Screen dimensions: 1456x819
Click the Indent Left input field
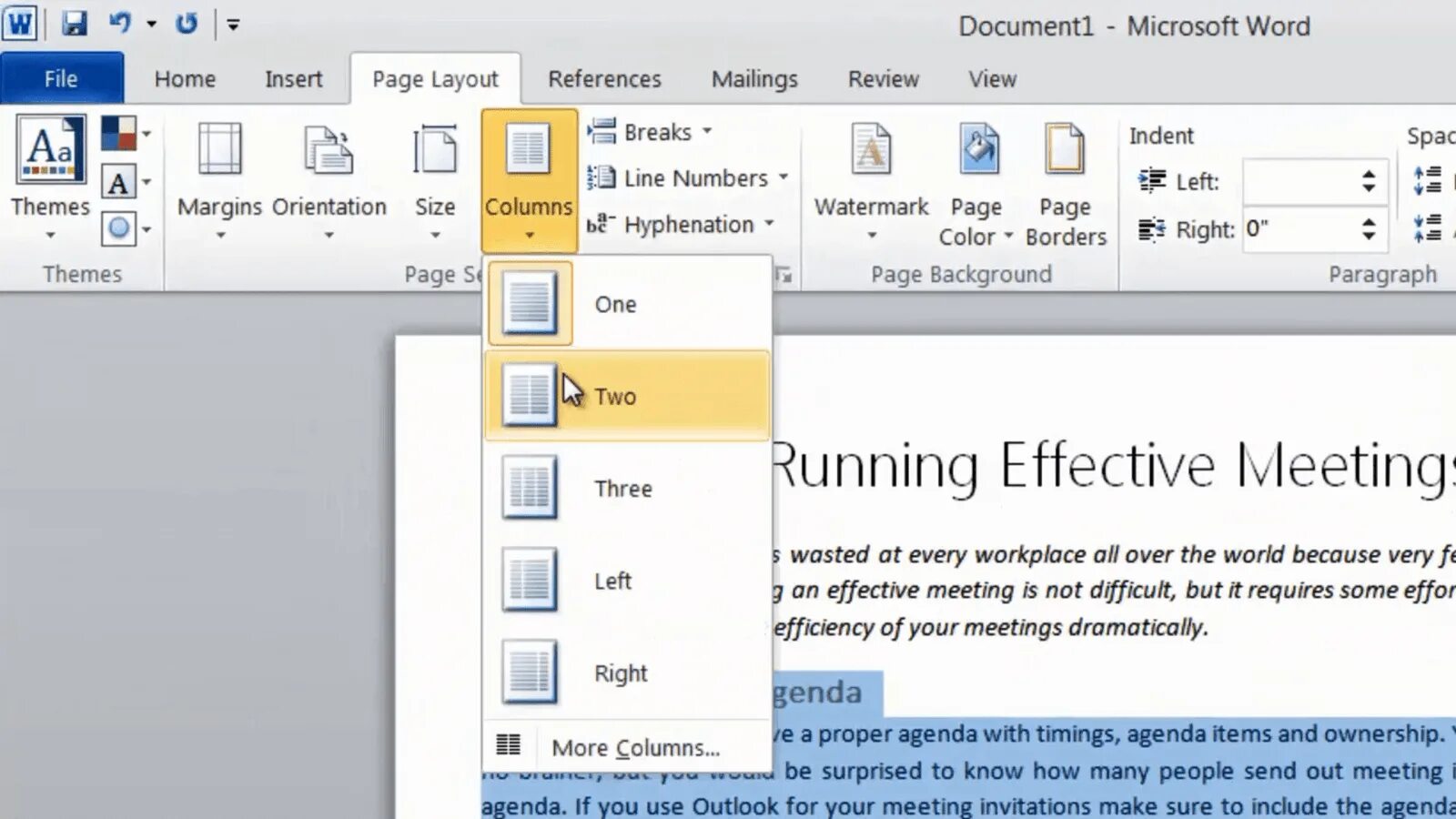click(x=1299, y=181)
